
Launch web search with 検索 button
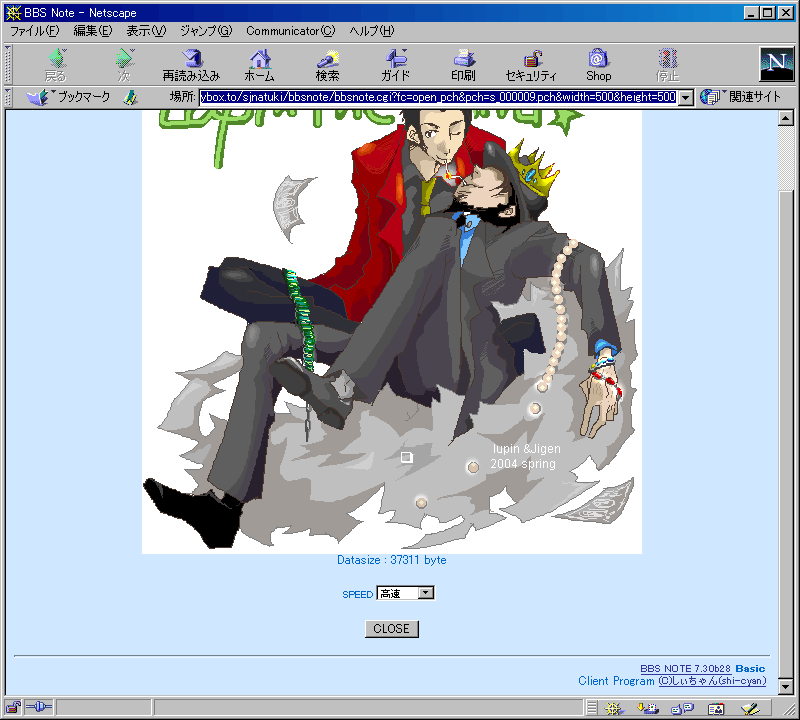coord(327,65)
